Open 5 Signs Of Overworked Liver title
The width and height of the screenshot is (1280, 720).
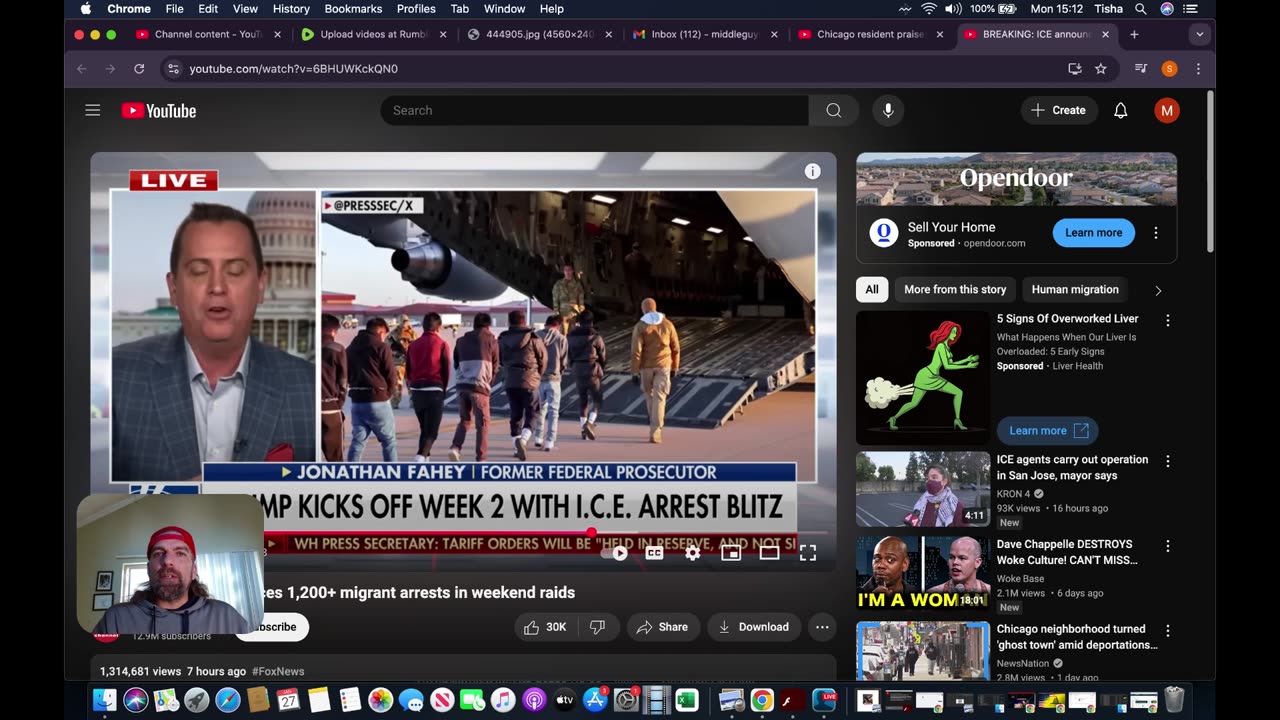tap(1067, 318)
